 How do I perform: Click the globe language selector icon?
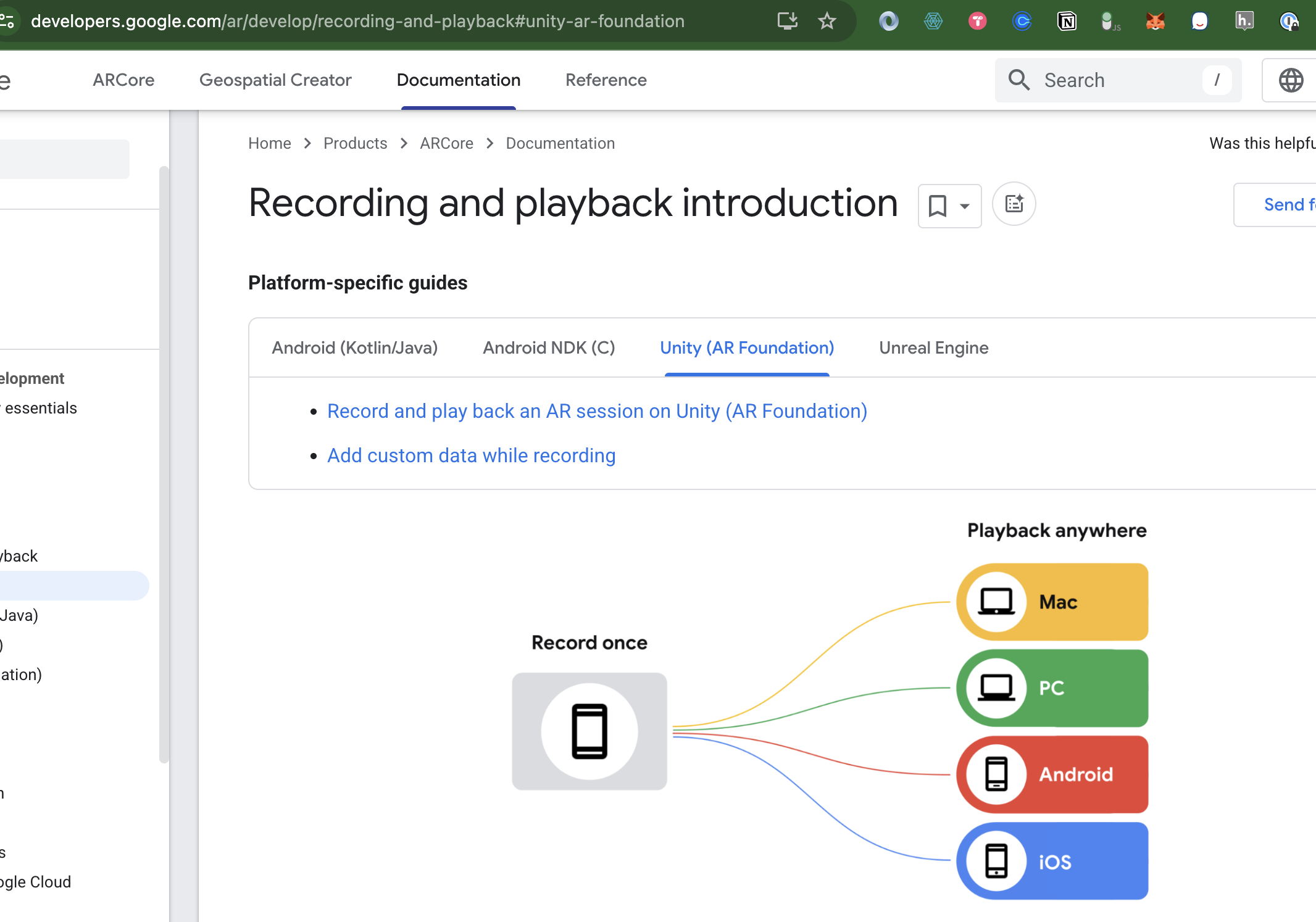(1291, 80)
